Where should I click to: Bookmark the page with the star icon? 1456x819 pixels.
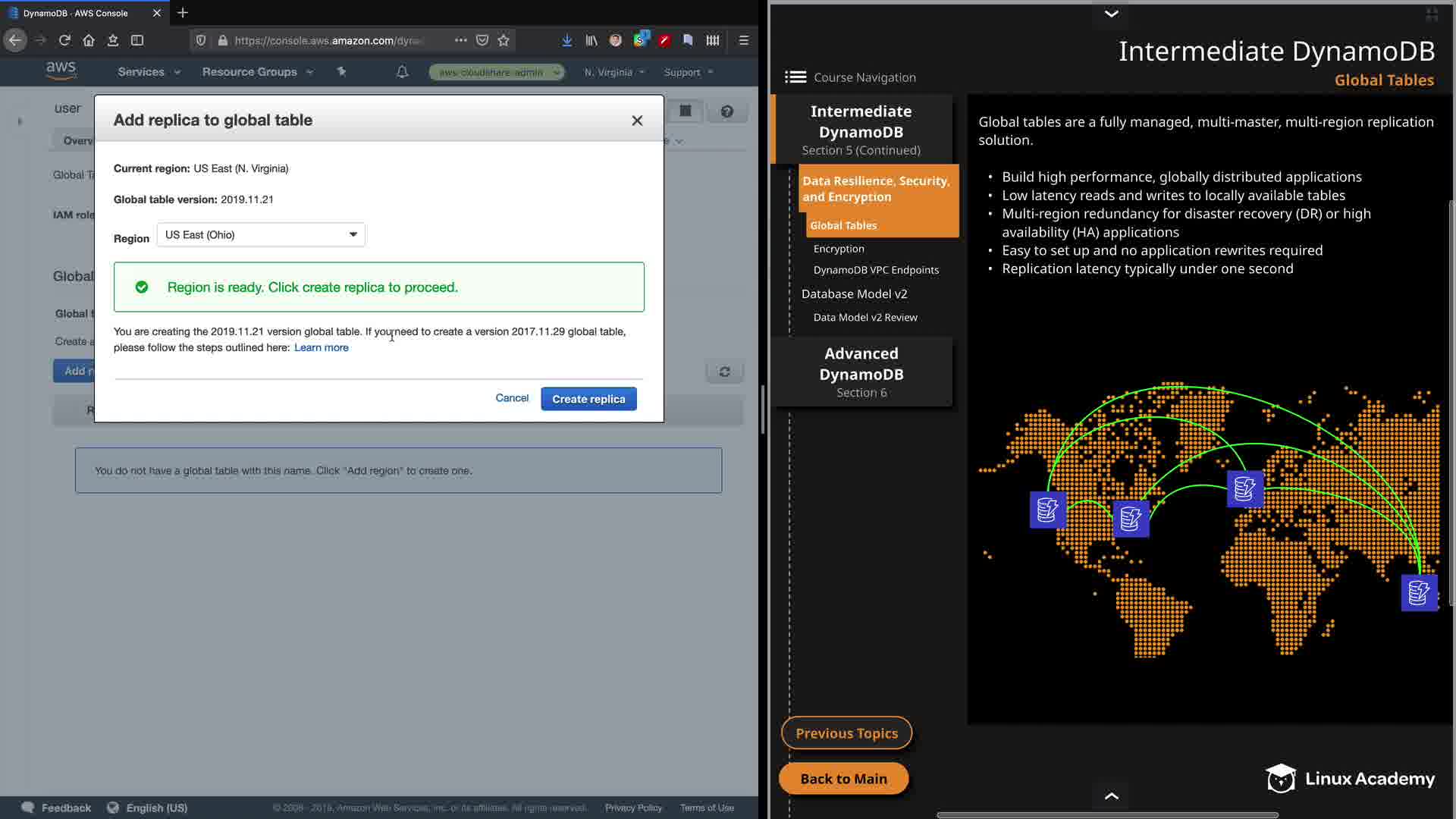[x=504, y=40]
